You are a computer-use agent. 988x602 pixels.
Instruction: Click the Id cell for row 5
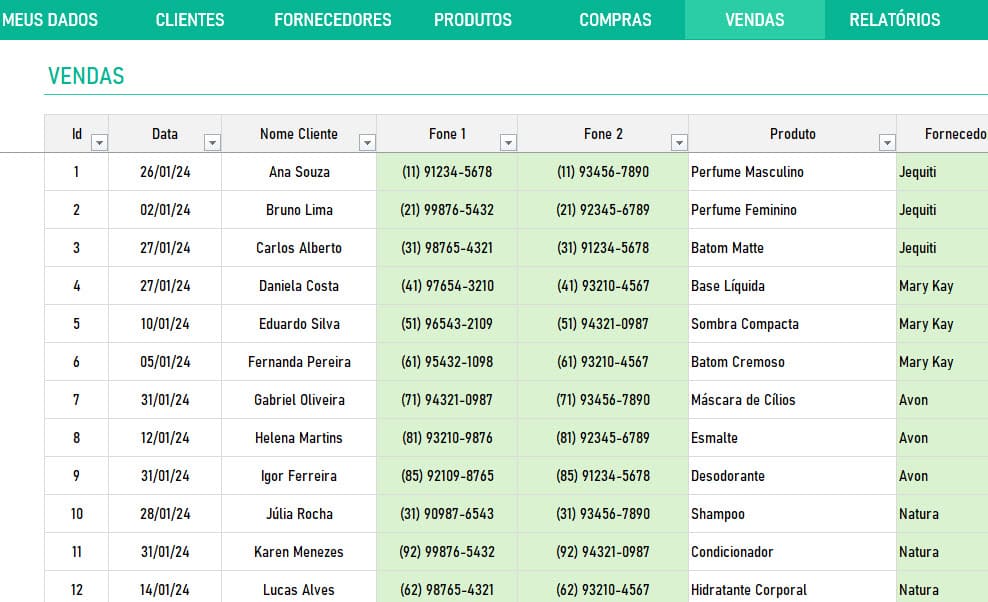pos(75,324)
